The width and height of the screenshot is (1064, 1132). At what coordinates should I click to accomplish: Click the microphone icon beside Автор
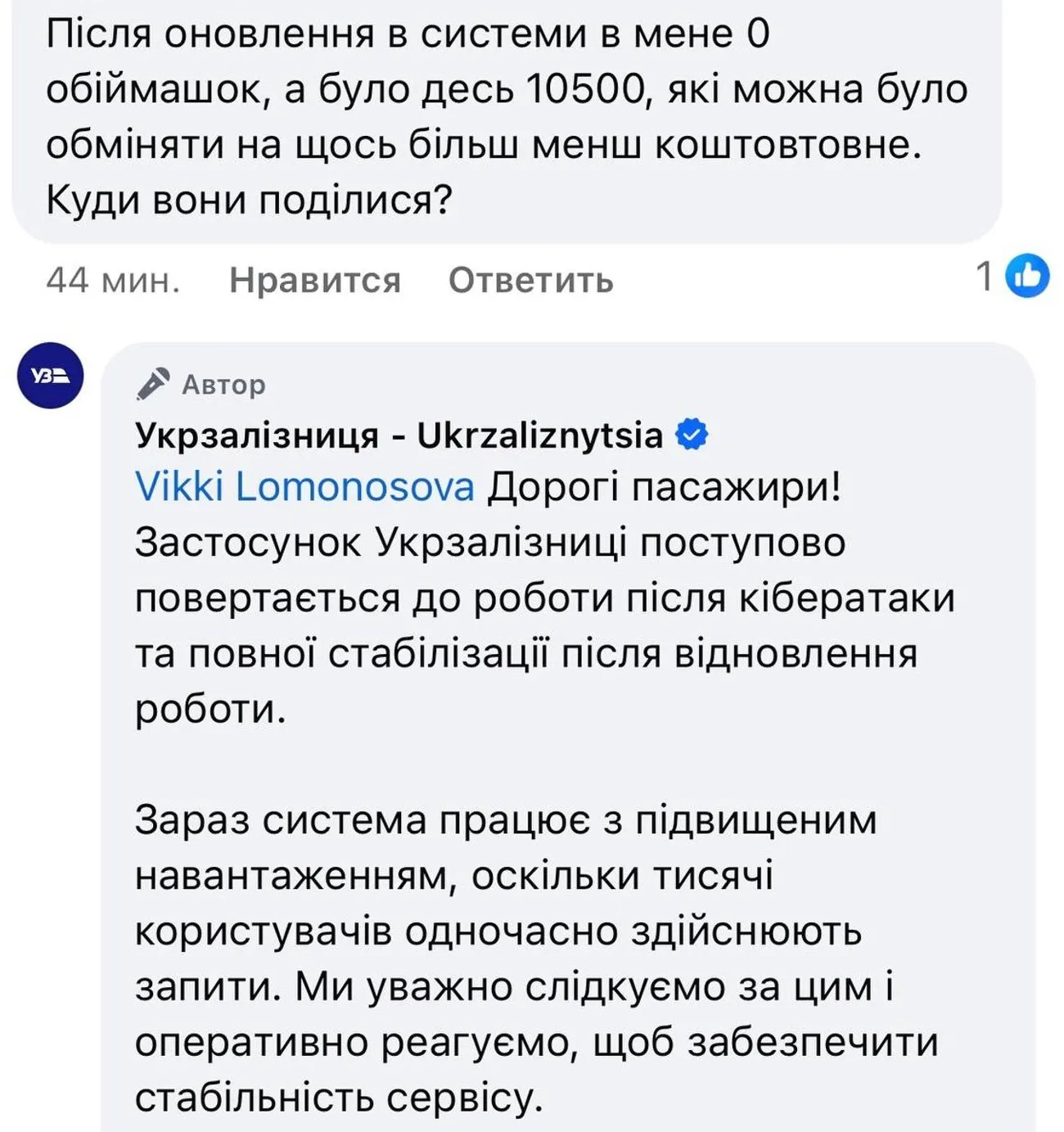(x=153, y=383)
